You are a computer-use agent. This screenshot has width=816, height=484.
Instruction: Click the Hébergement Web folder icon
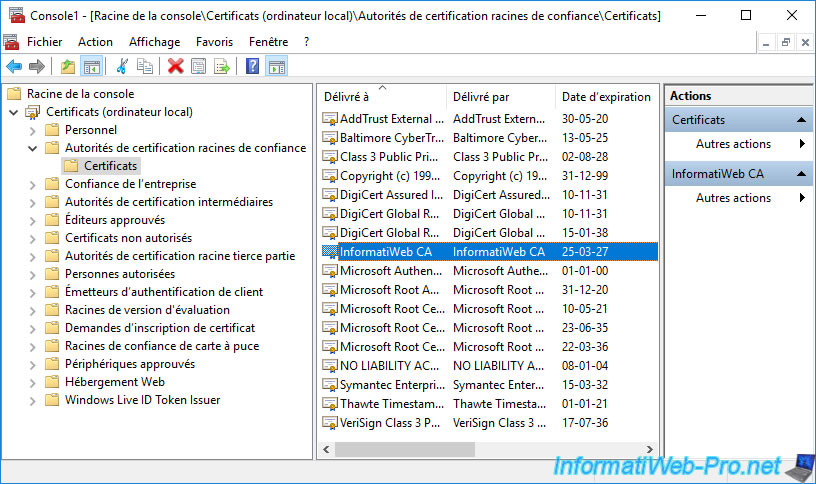(x=52, y=382)
